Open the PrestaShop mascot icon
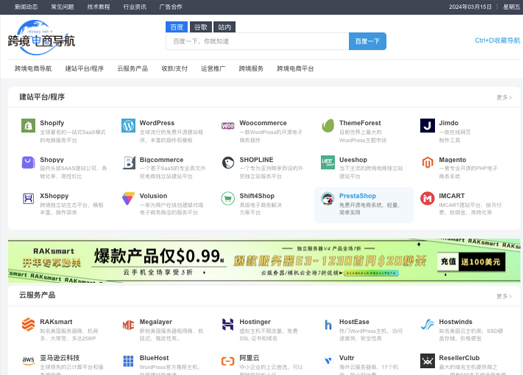 point(328,199)
